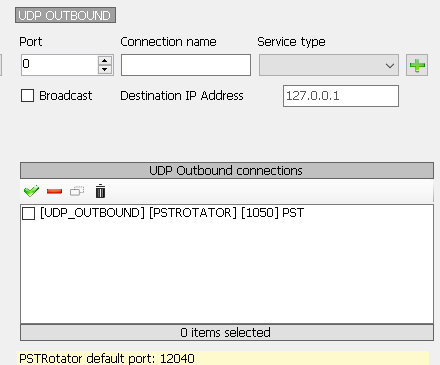Click the red minus deselect icon
This screenshot has height=365, width=440.
54,191
